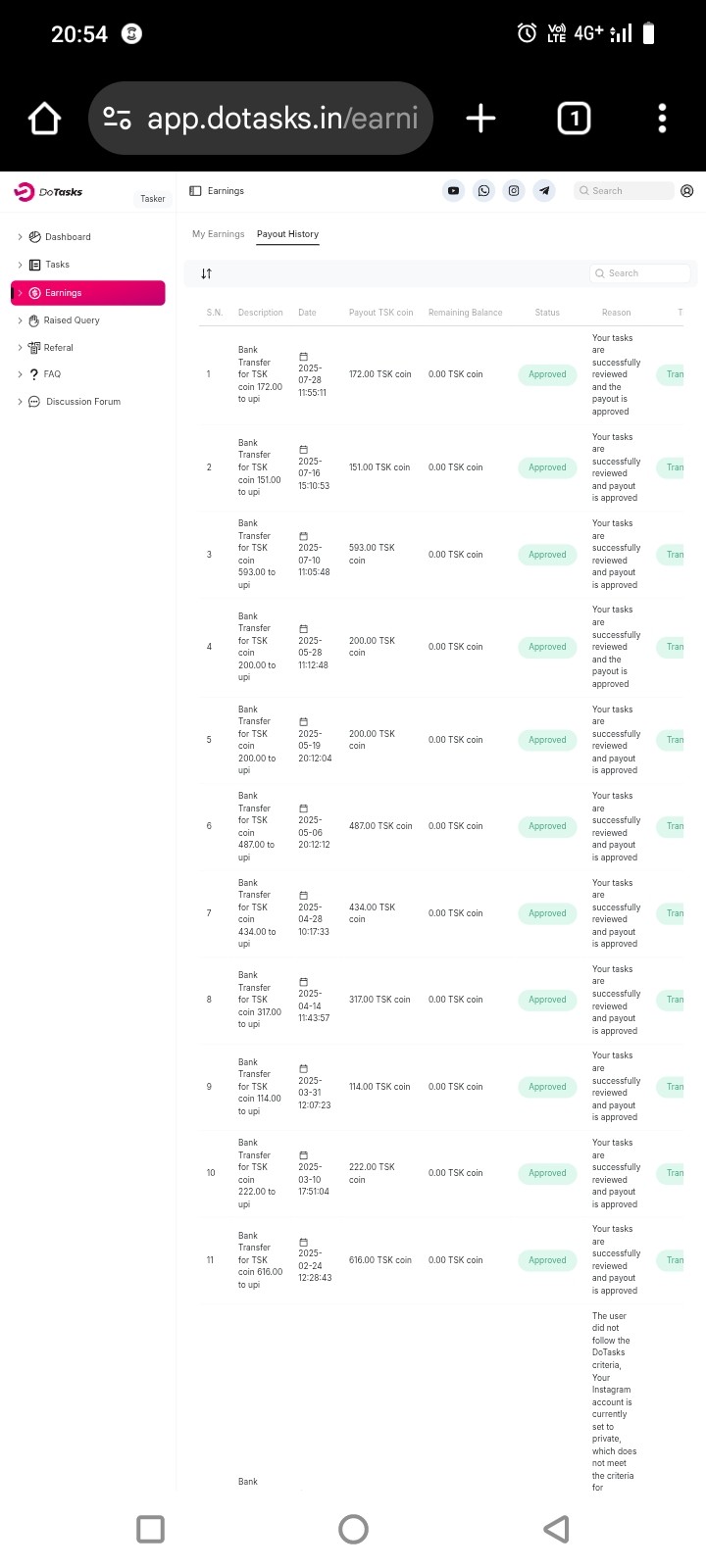Open the Instagram icon in header
The image size is (706, 1568).
tap(514, 191)
